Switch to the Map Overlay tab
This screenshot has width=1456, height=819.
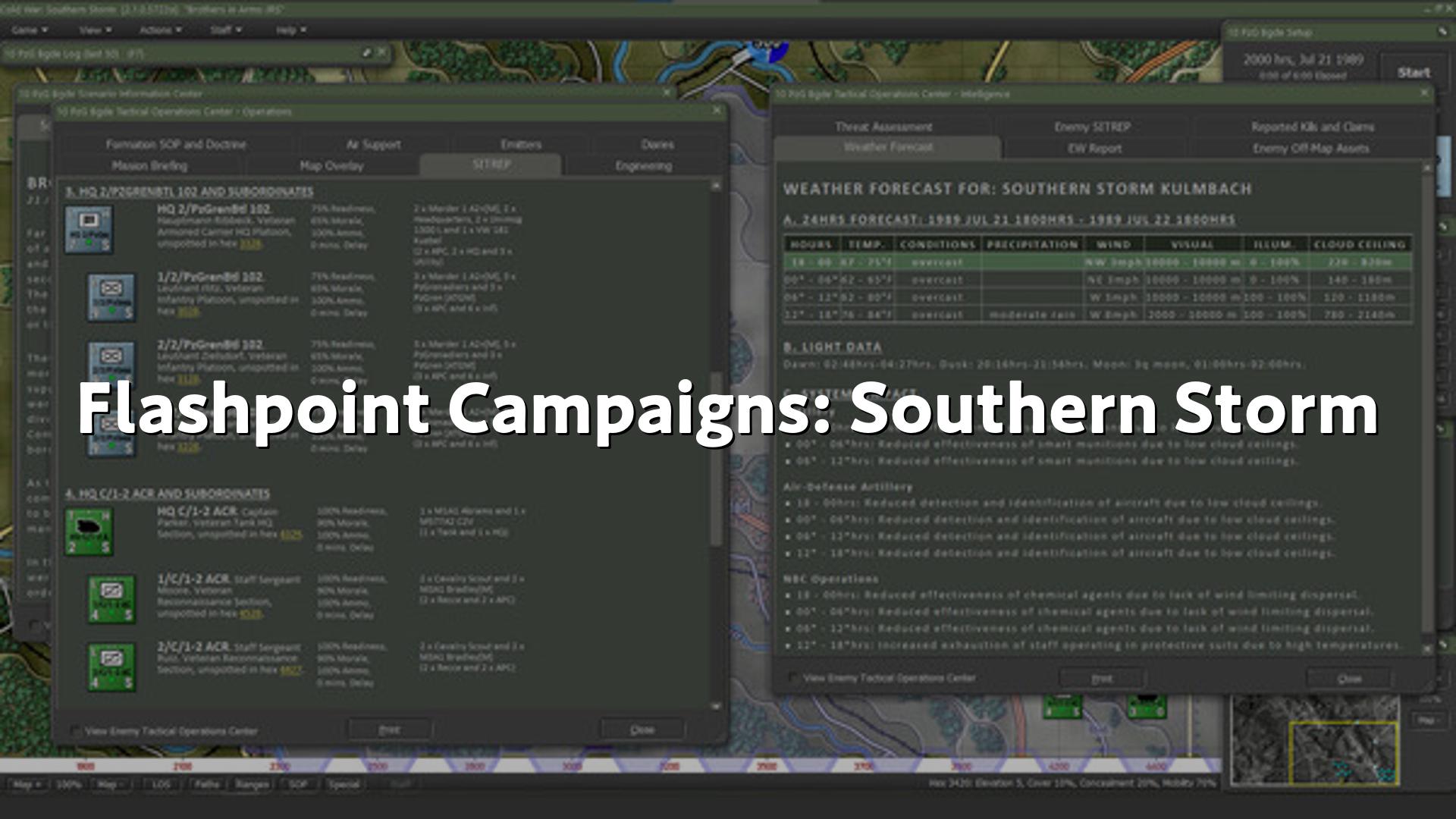pos(331,165)
